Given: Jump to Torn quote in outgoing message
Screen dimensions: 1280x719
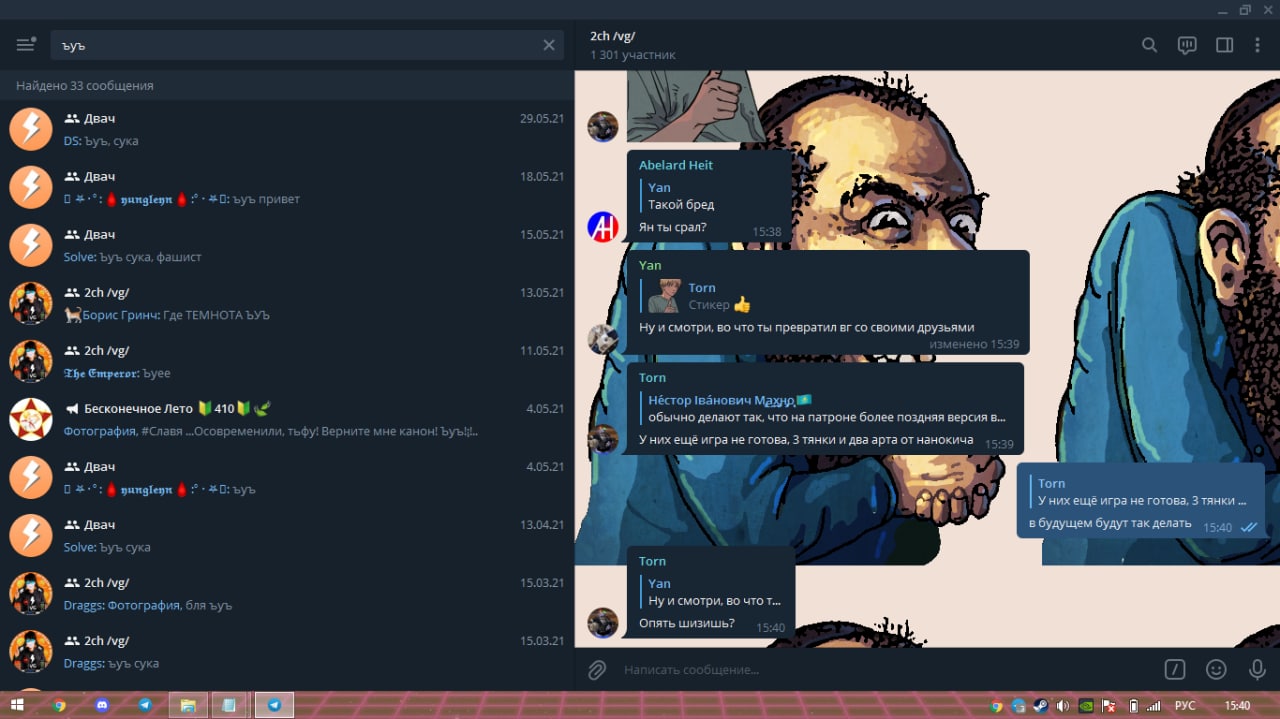Looking at the screenshot, I should pyautogui.click(x=1142, y=492).
